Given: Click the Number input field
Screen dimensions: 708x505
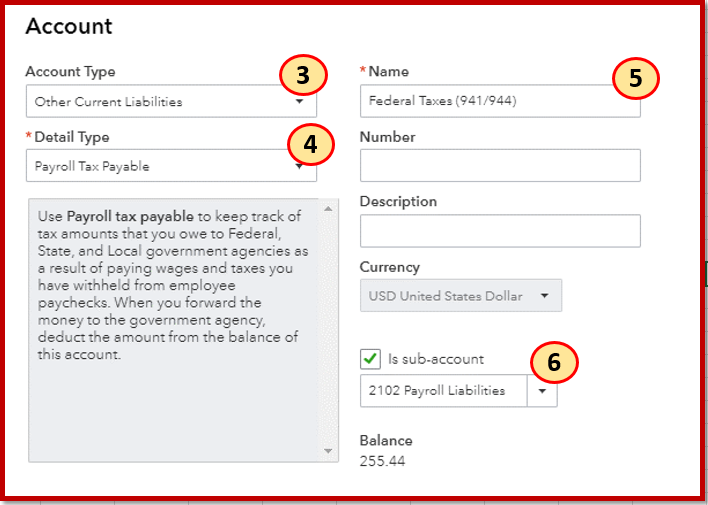Looking at the screenshot, I should (500, 166).
